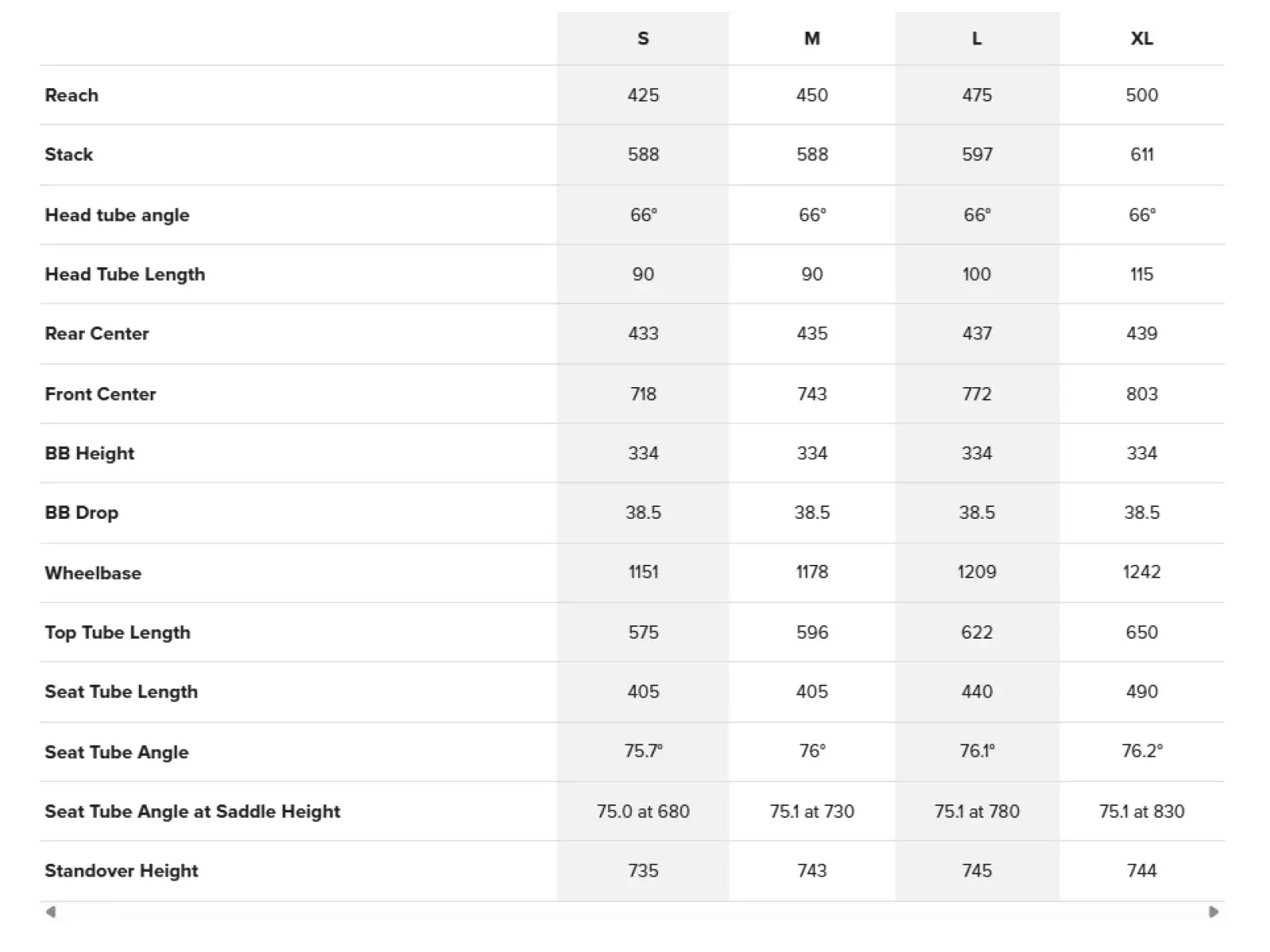Select the L size column header
The height and width of the screenshot is (952, 1270).
click(976, 38)
